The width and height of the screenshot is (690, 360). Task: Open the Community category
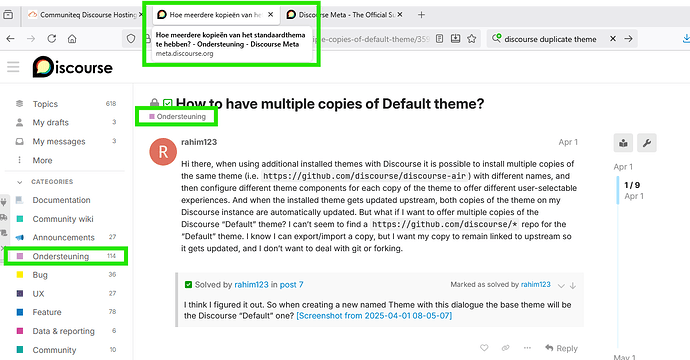point(54,350)
